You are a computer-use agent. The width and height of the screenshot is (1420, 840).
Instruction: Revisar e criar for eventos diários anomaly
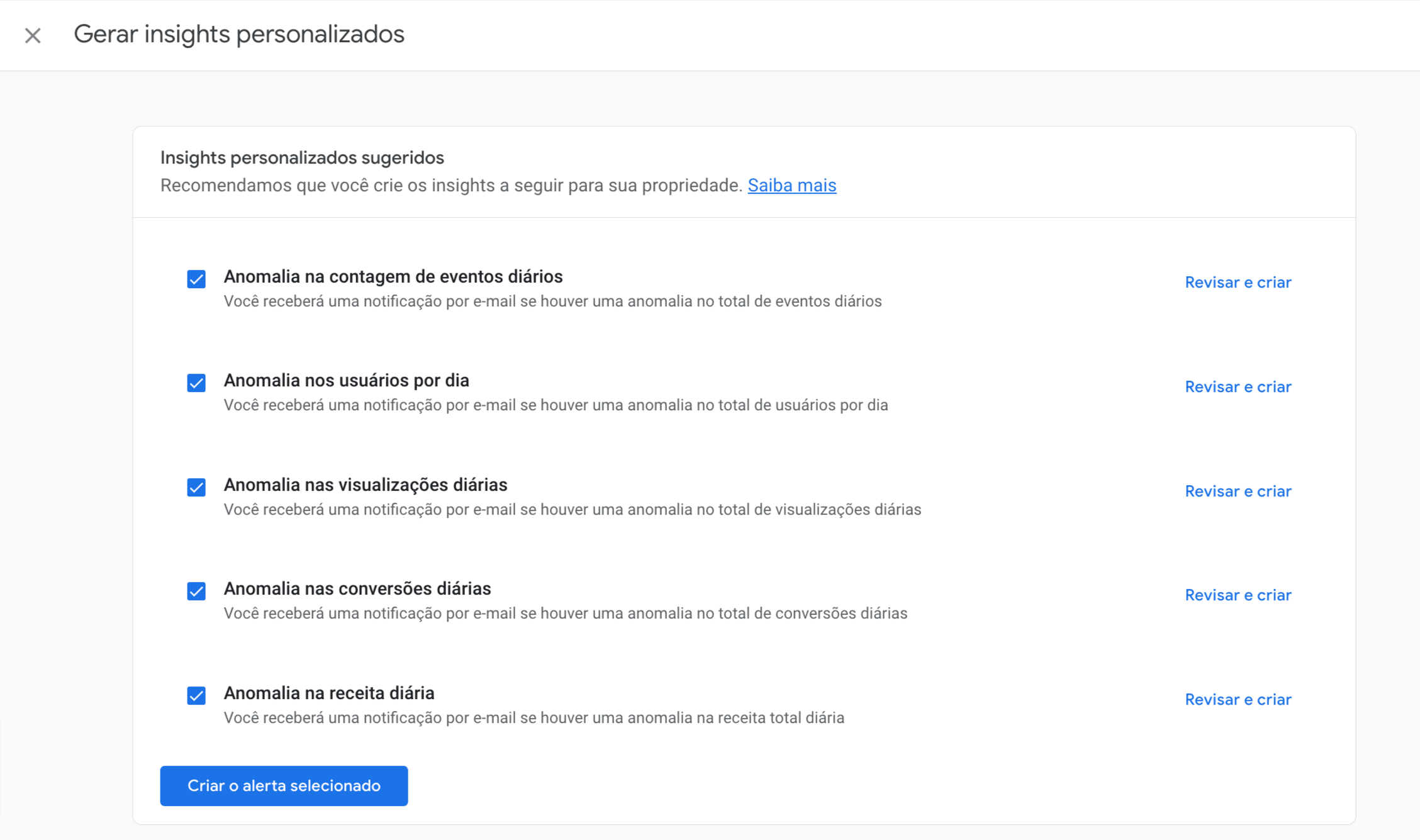[x=1238, y=282]
